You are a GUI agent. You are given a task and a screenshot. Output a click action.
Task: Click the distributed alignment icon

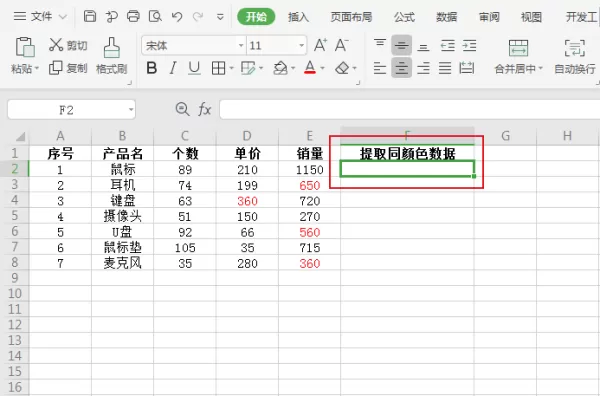(466, 68)
